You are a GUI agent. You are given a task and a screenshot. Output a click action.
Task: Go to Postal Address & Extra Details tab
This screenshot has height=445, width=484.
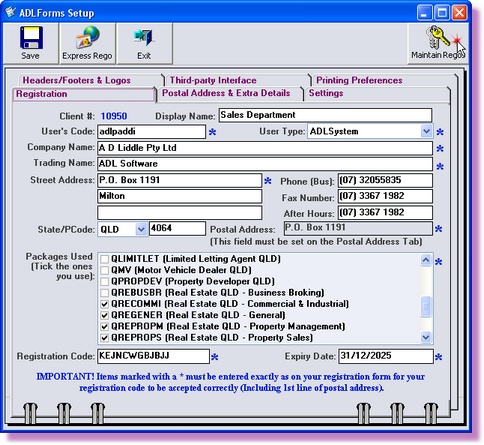226,93
